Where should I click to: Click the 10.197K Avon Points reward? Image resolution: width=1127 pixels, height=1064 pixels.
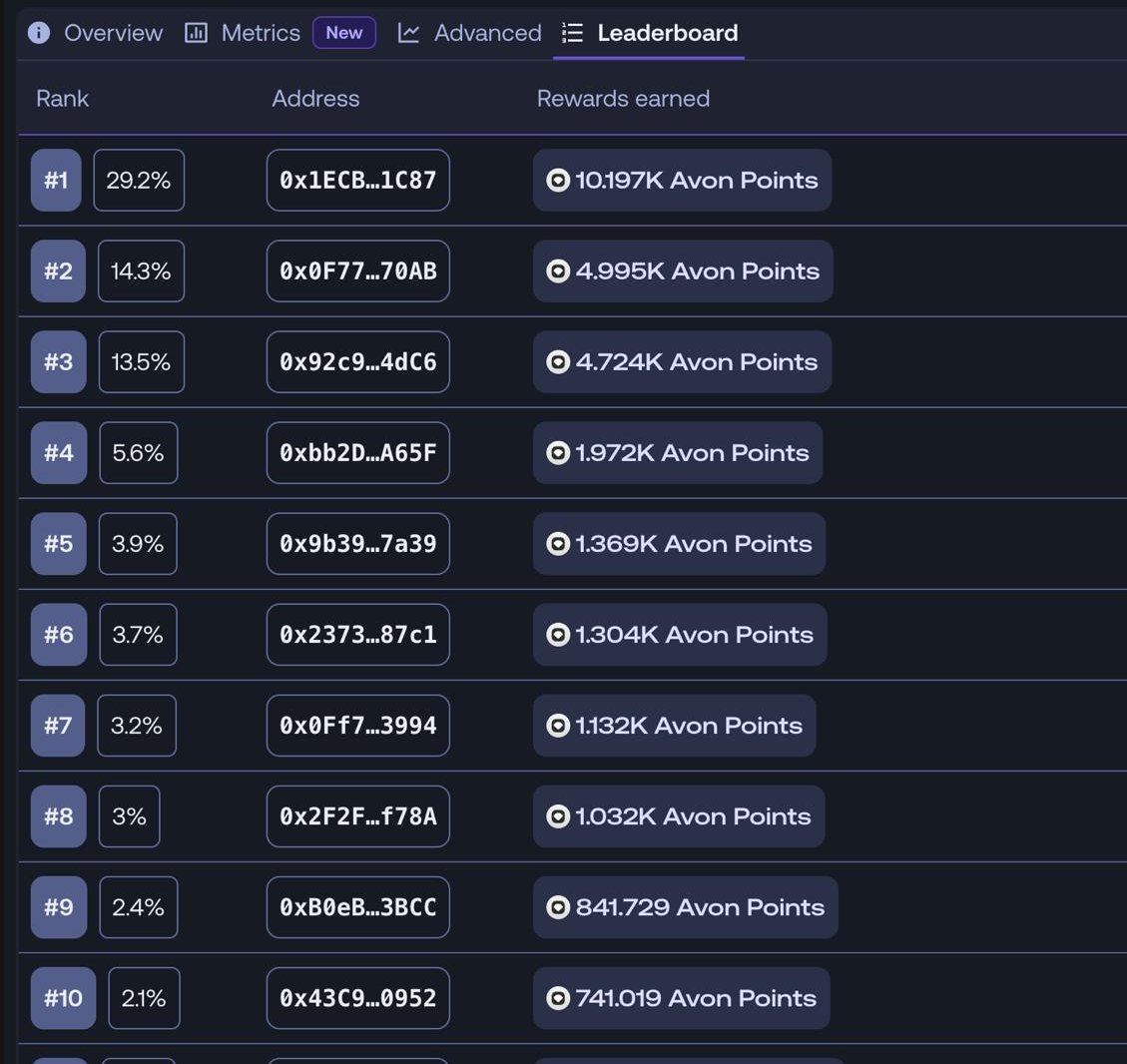pos(682,181)
